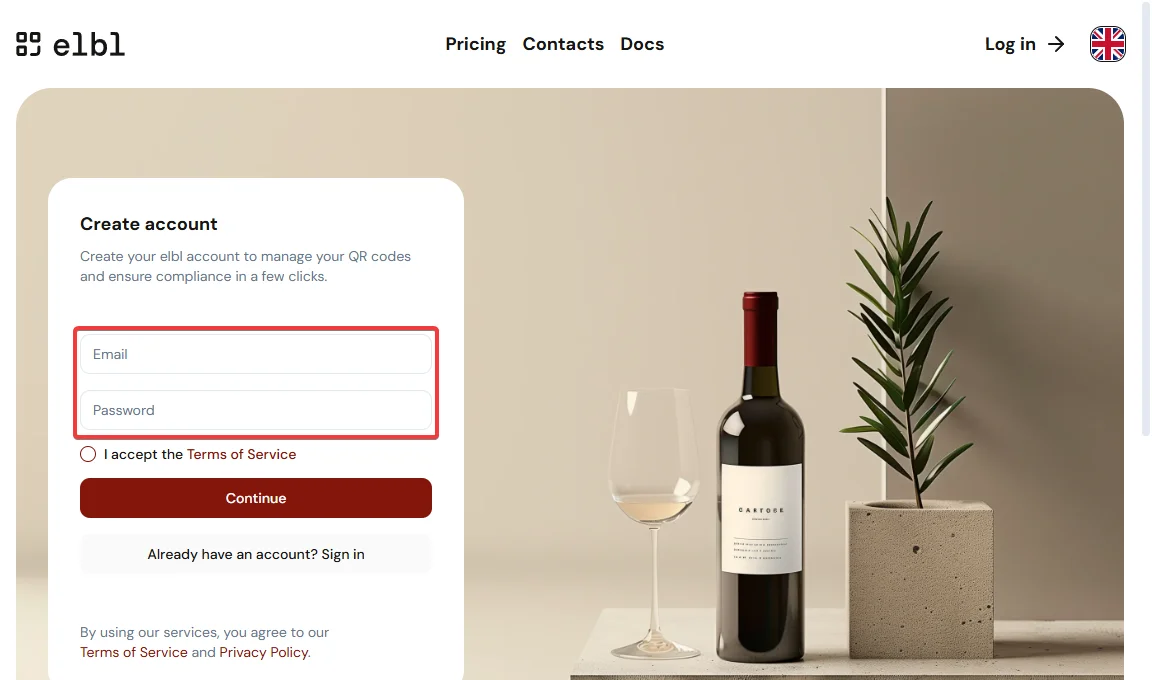Open the Privacy Policy link
This screenshot has height=680, width=1152.
click(x=264, y=652)
